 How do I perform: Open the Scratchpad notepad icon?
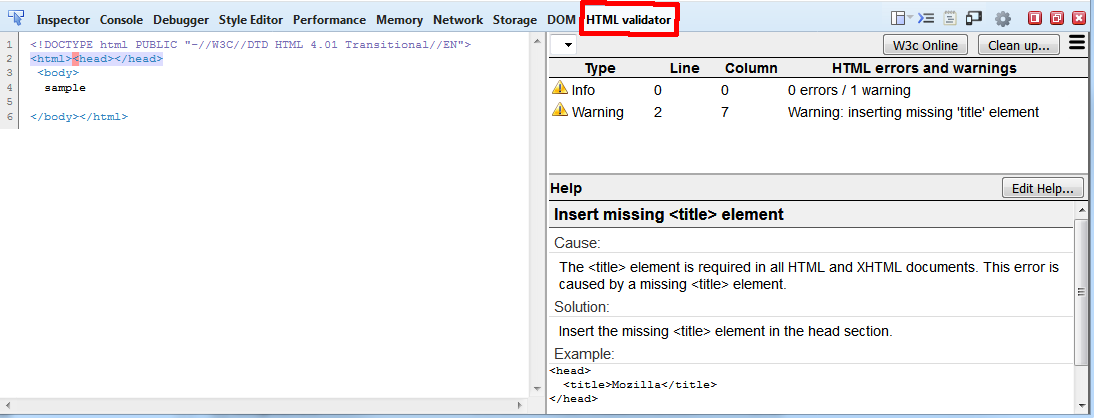[x=950, y=18]
